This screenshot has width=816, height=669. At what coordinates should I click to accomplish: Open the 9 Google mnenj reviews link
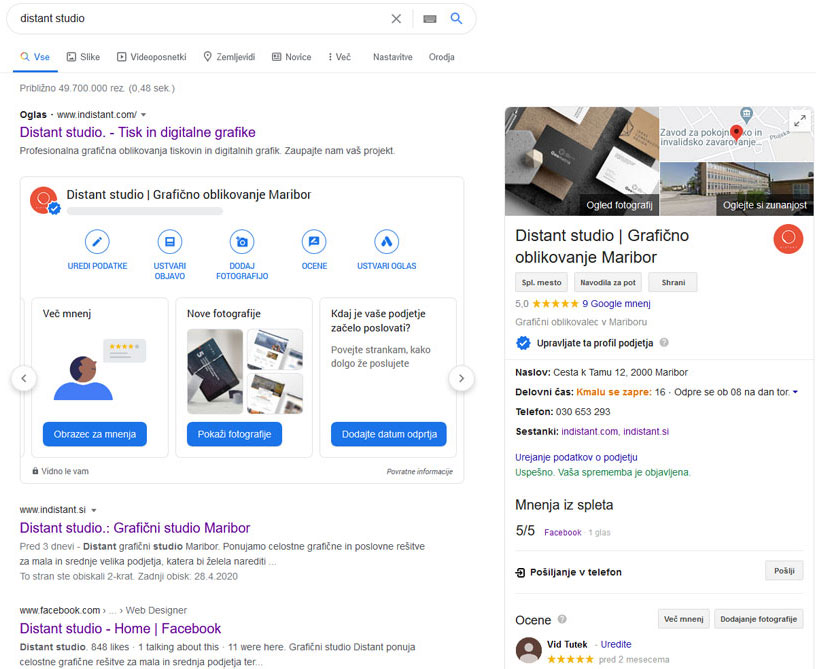616,304
